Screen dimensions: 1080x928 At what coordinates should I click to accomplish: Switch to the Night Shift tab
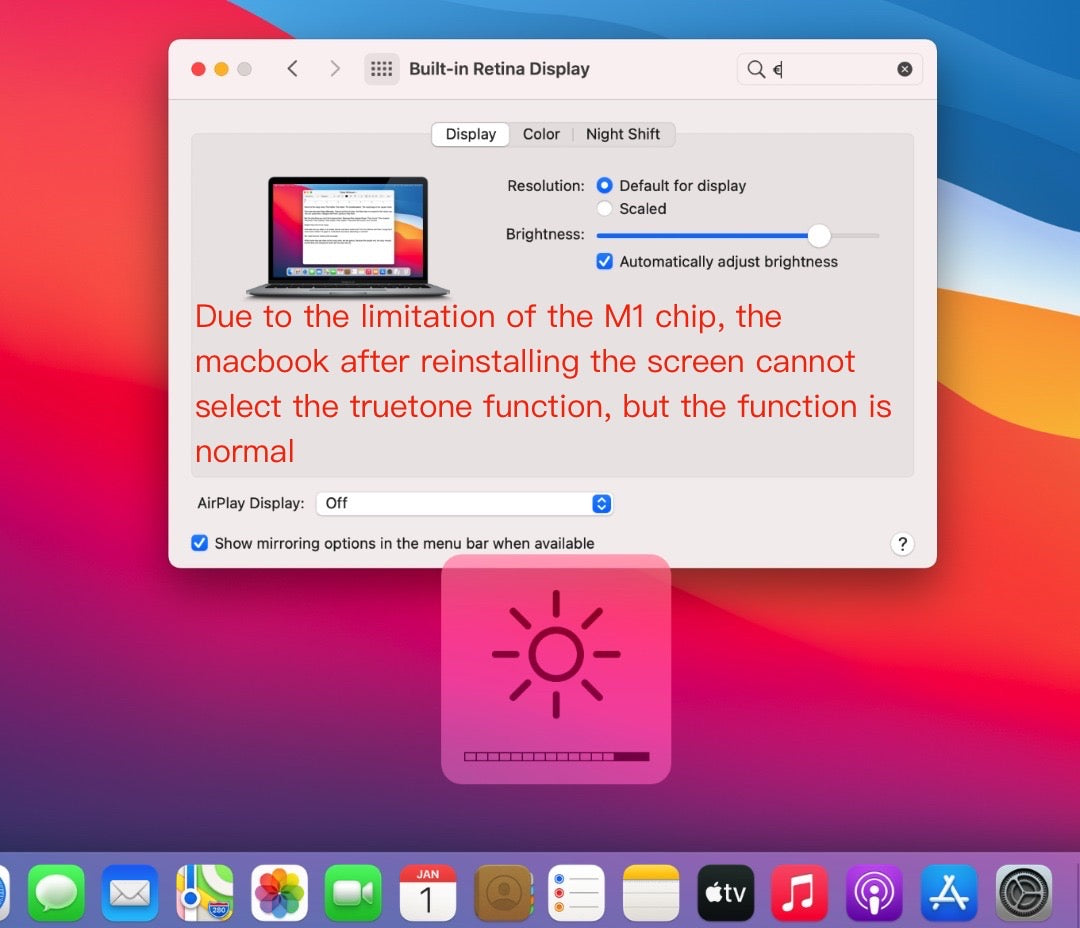coord(623,134)
